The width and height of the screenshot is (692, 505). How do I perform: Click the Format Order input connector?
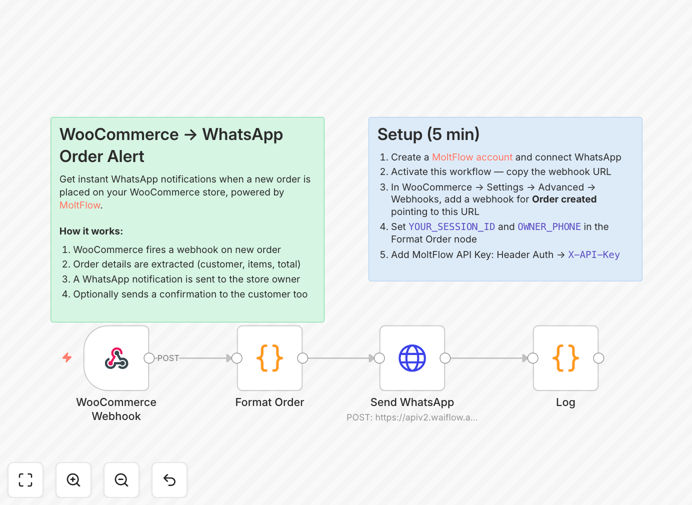point(237,358)
